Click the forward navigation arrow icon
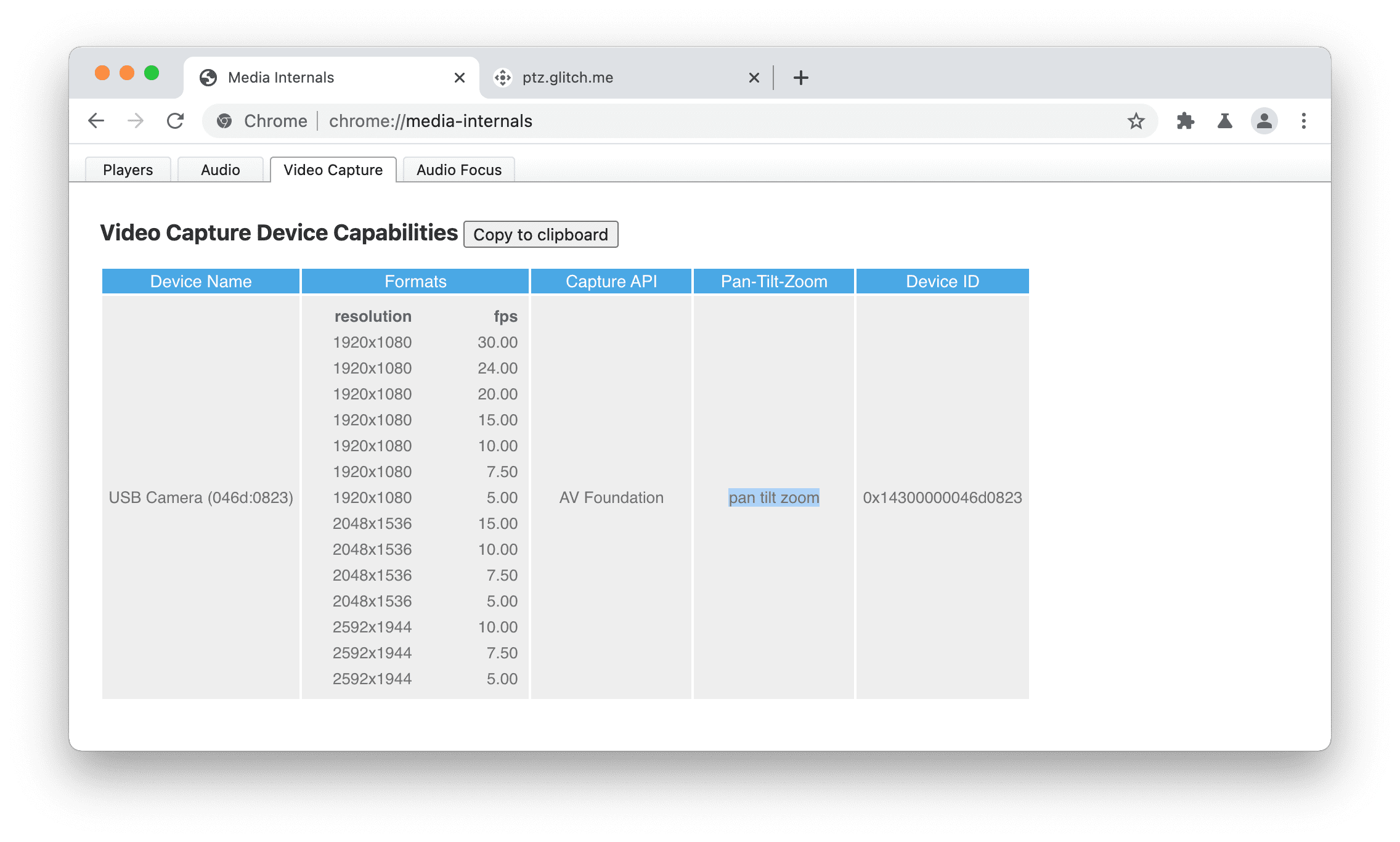 pyautogui.click(x=131, y=120)
